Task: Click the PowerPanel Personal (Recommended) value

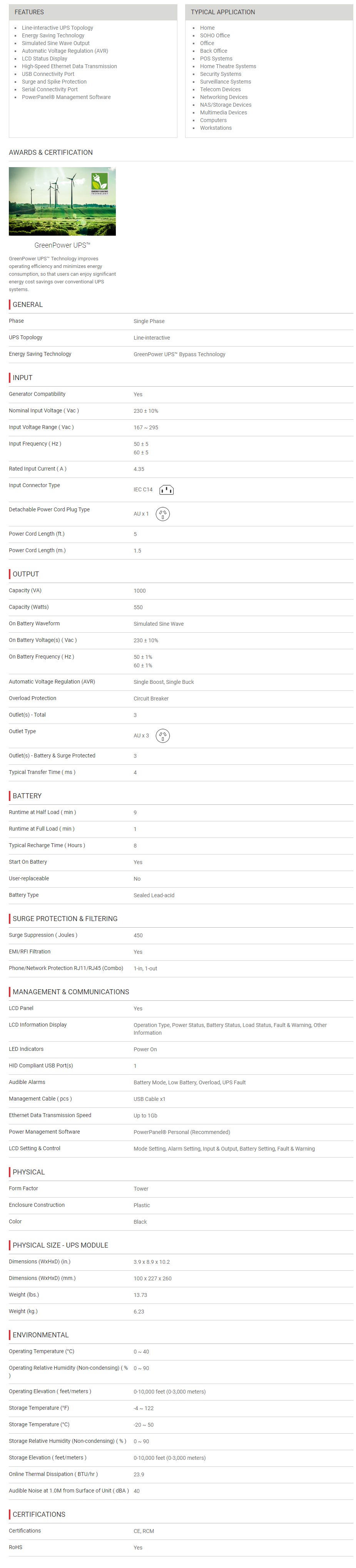Action: point(182,1133)
